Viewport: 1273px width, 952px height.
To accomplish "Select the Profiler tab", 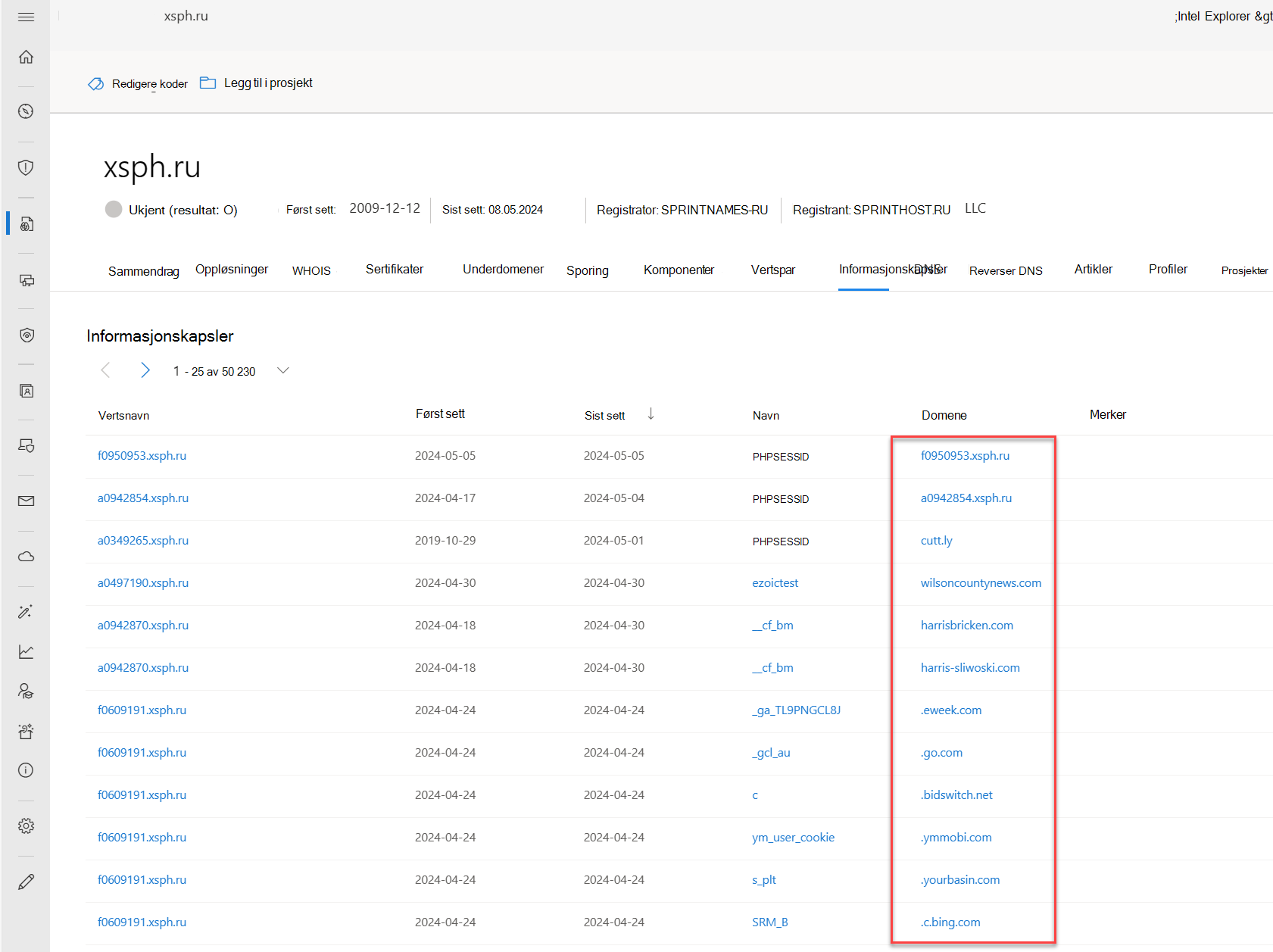I will click(x=1168, y=270).
